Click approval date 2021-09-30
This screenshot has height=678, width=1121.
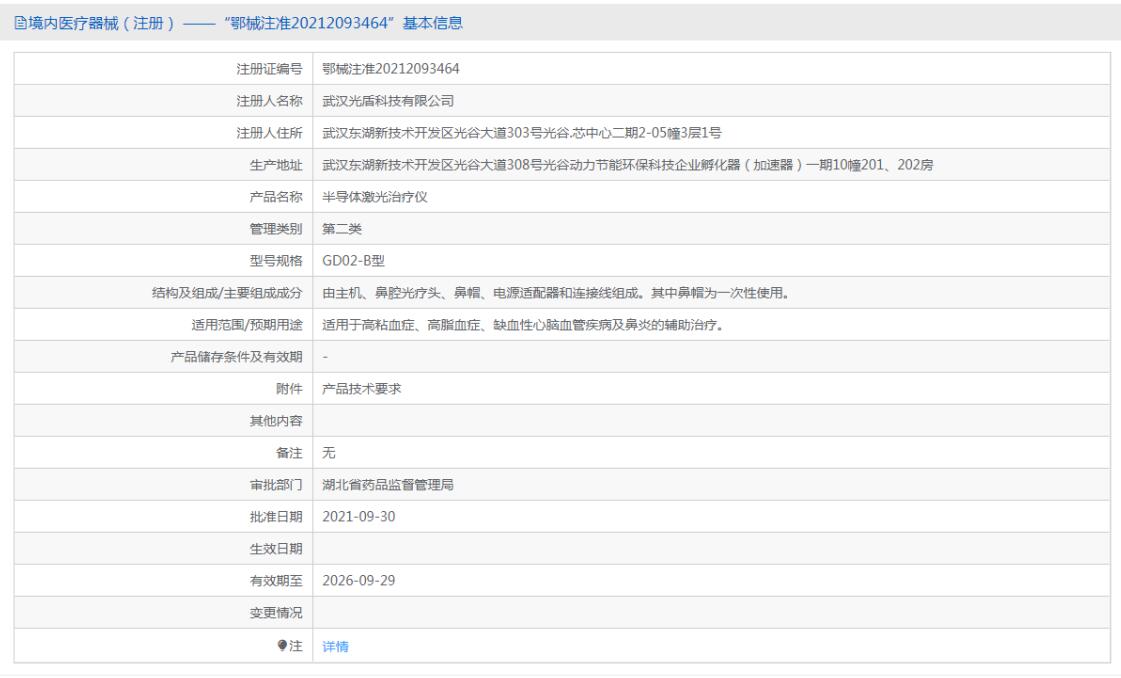[x=359, y=516]
